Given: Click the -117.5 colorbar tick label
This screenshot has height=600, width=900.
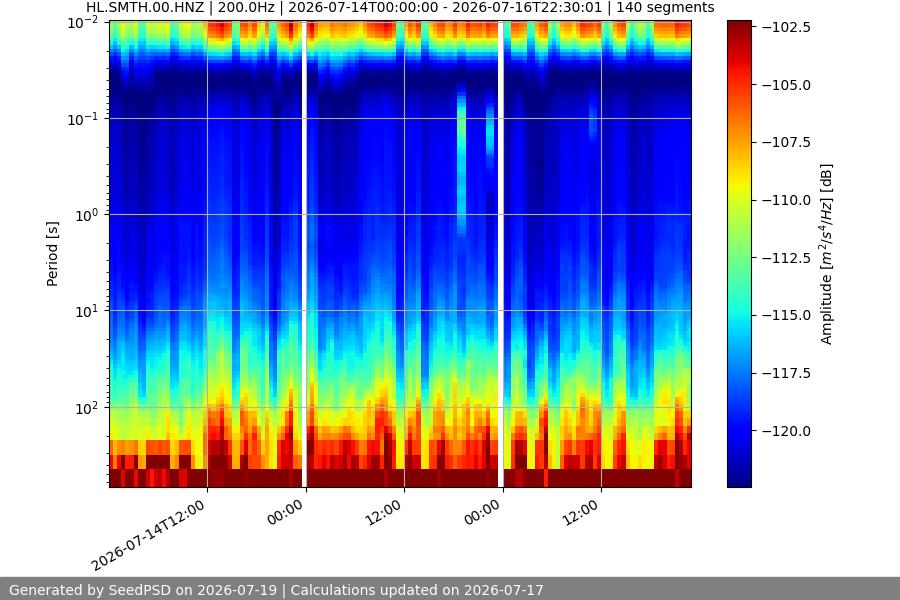Looking at the screenshot, I should pos(786,373).
